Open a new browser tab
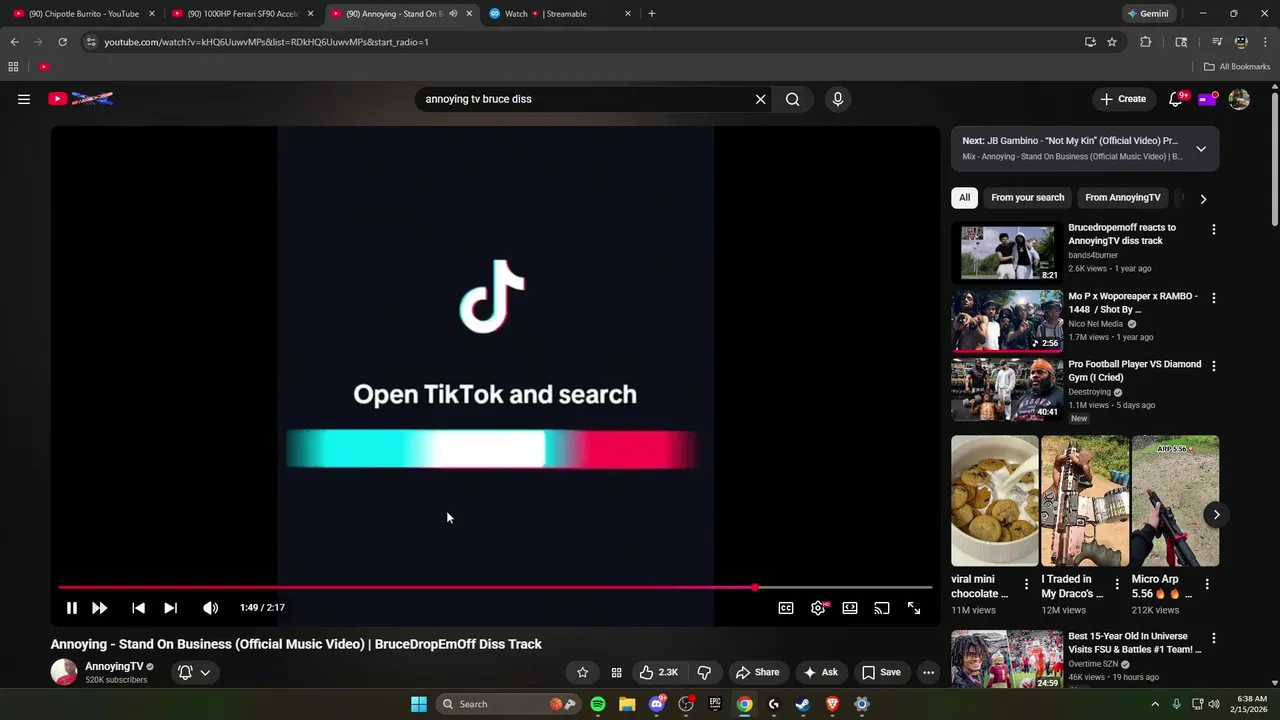Screen dimensions: 1280x720 [x=652, y=14]
